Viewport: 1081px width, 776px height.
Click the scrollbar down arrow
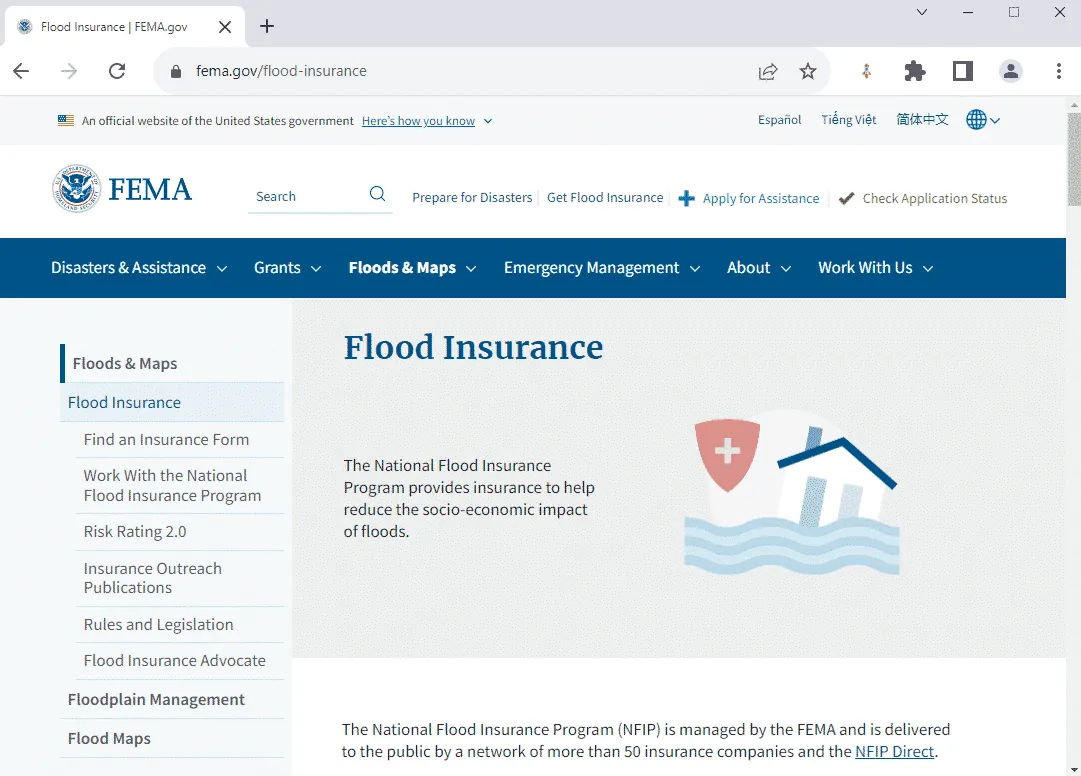coord(1073,769)
